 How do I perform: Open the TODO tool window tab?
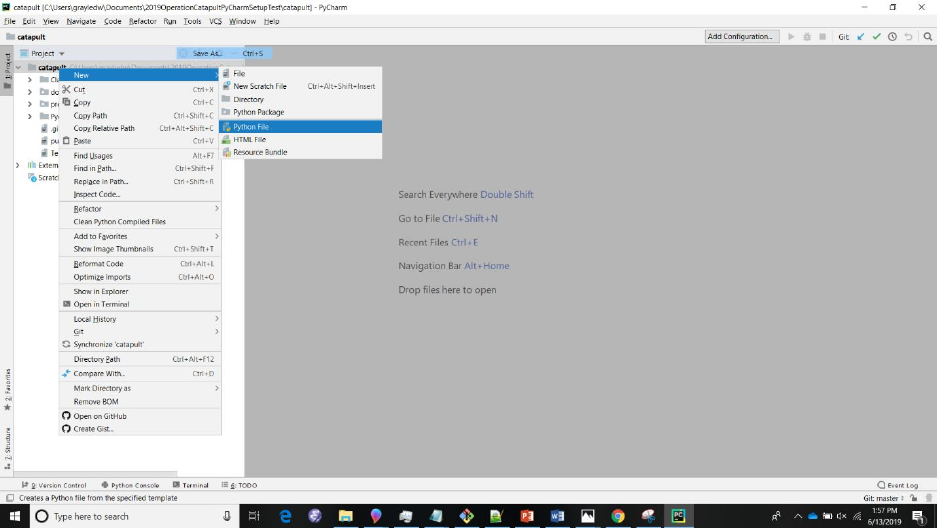pyautogui.click(x=239, y=485)
